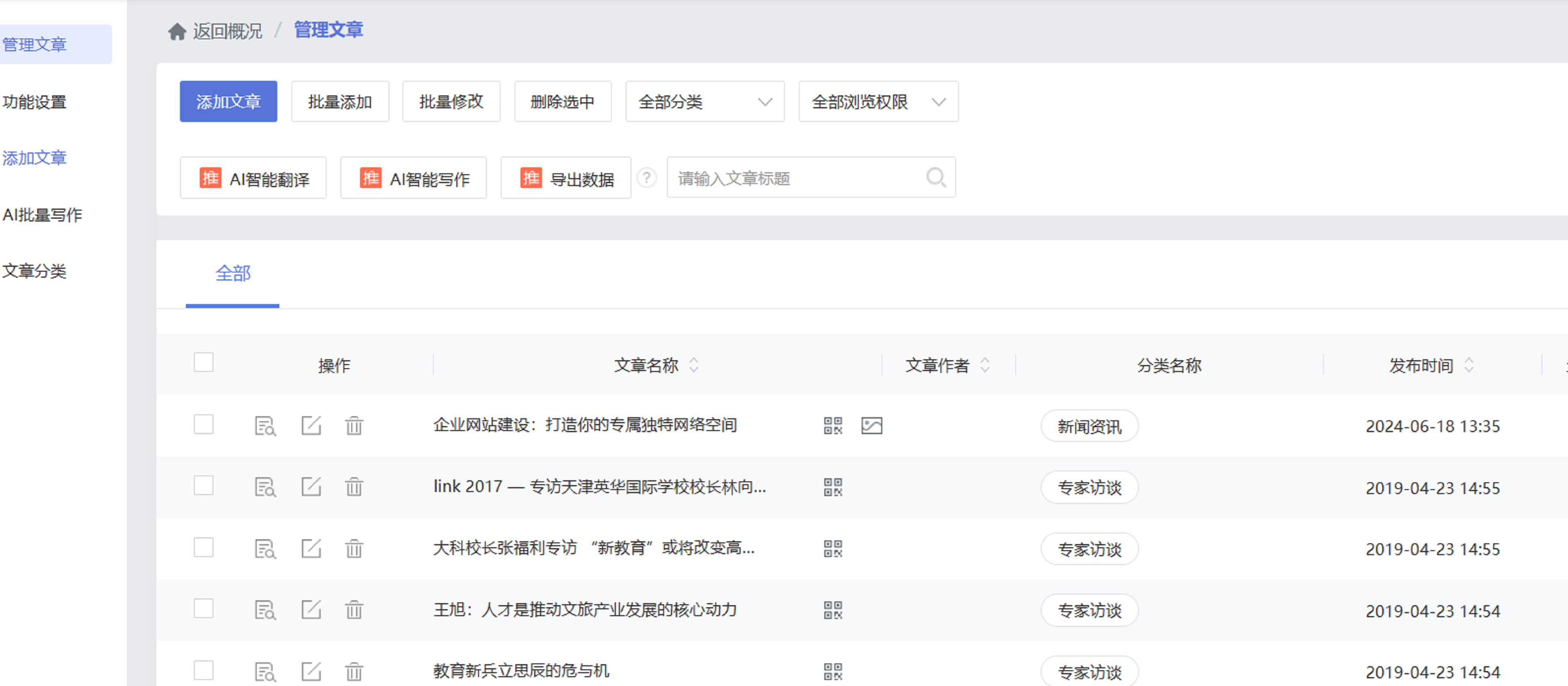
Task: Sort by 发布时间 column arrows
Action: click(1468, 365)
